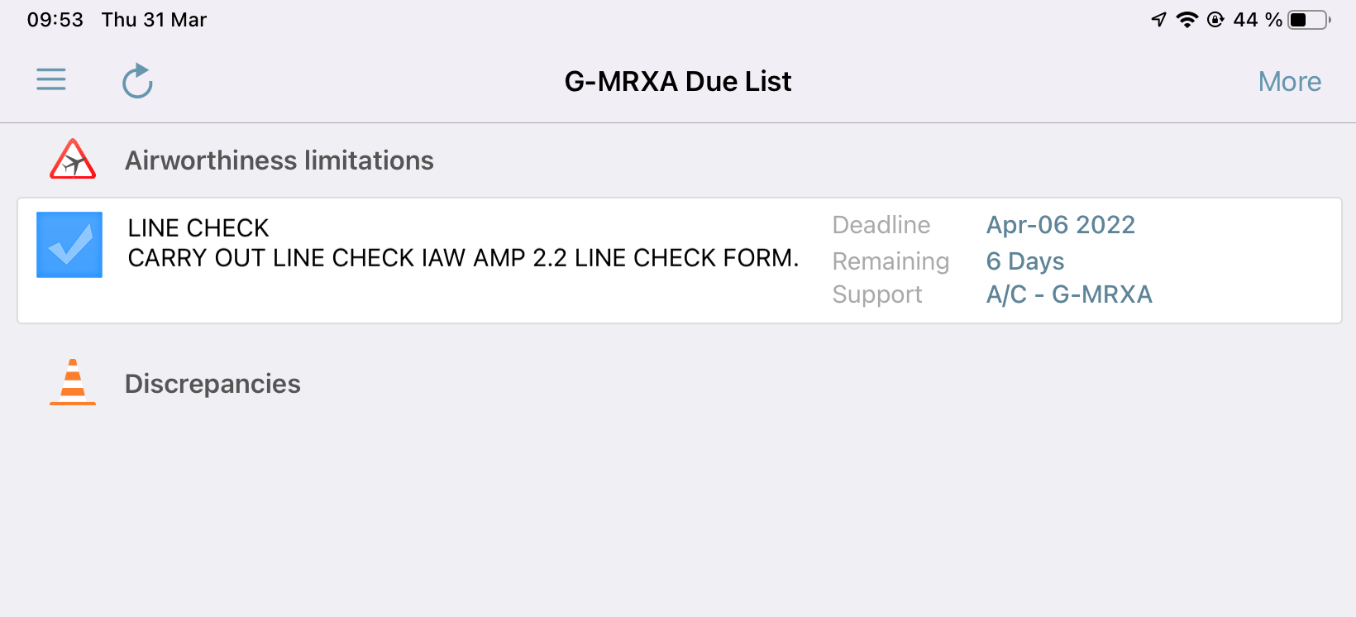Tap the Apr-06 2022 deadline value

click(x=1060, y=225)
